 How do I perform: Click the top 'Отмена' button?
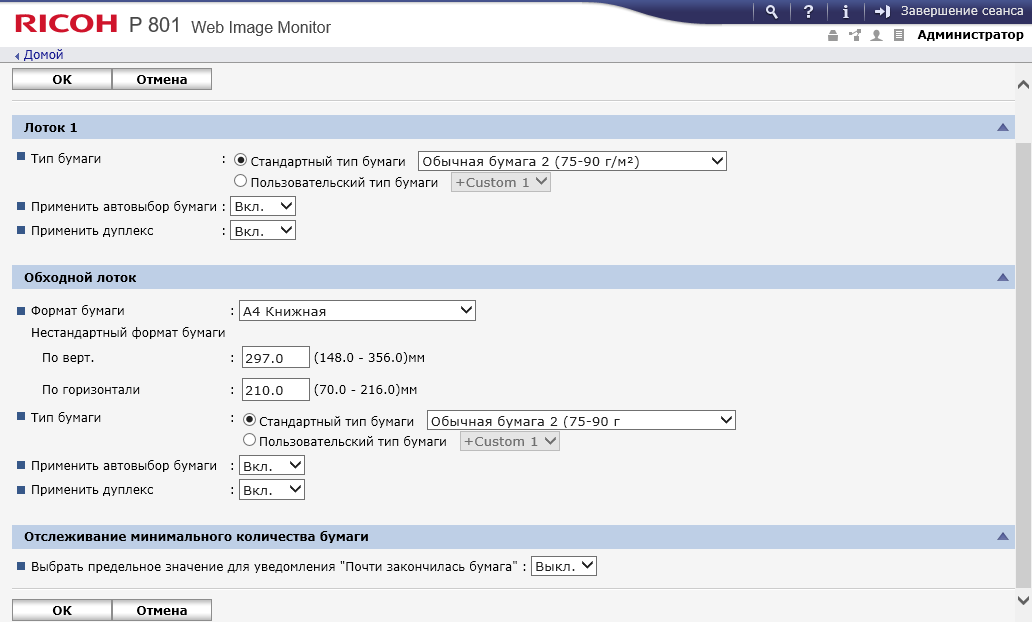[162, 79]
